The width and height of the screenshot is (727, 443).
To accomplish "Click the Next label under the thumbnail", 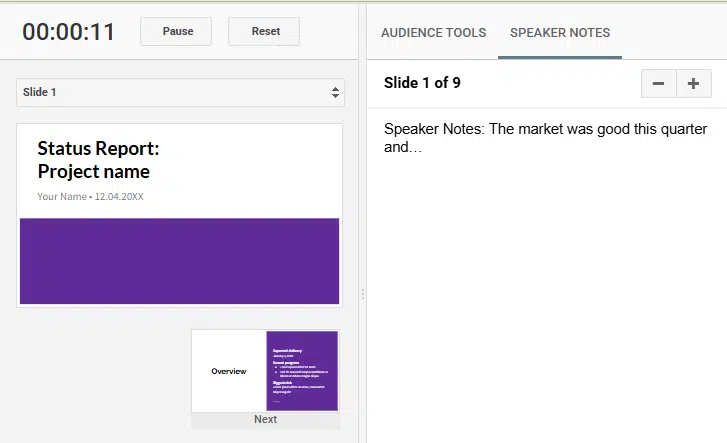I will [265, 420].
